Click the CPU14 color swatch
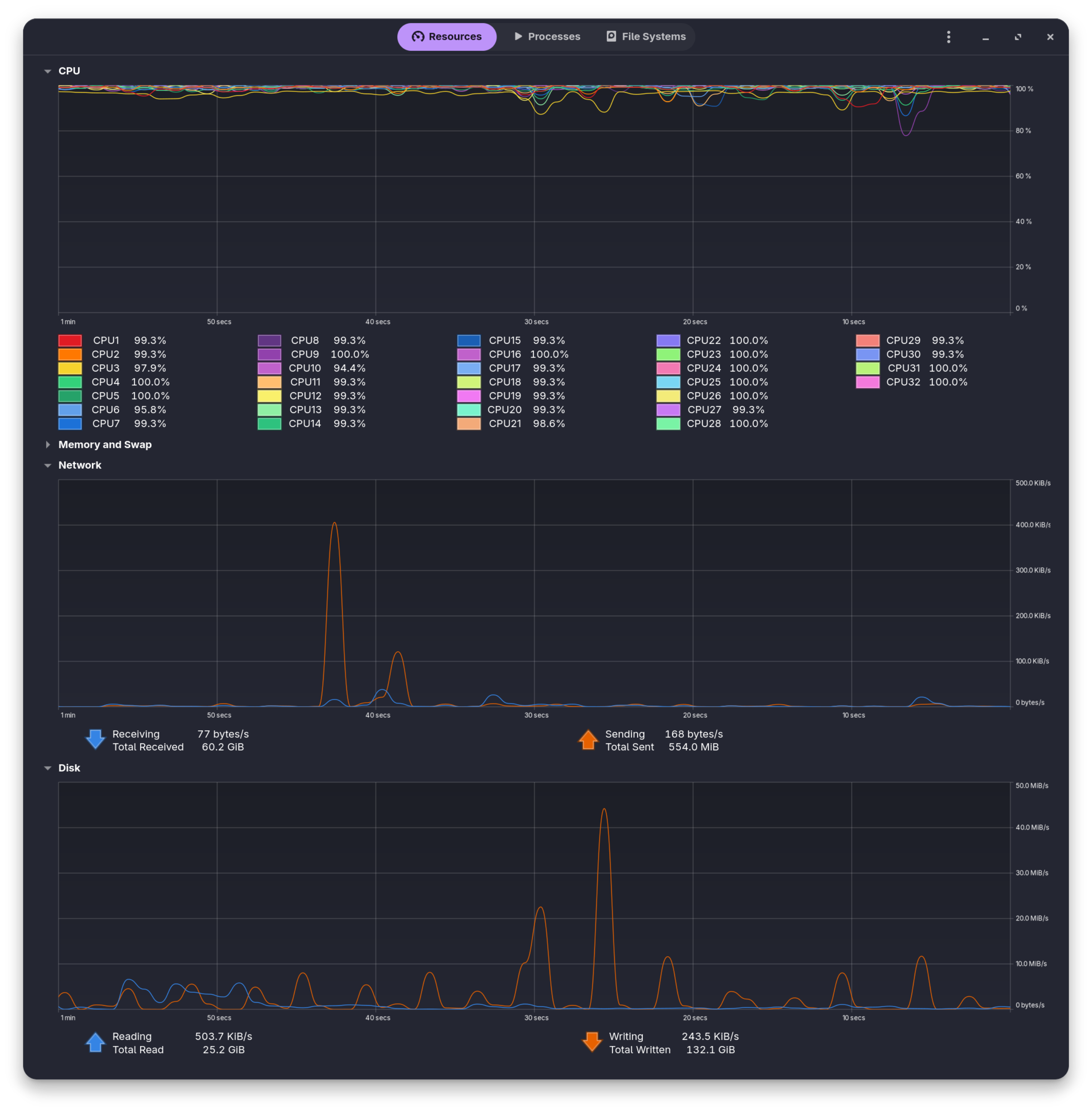 click(270, 423)
